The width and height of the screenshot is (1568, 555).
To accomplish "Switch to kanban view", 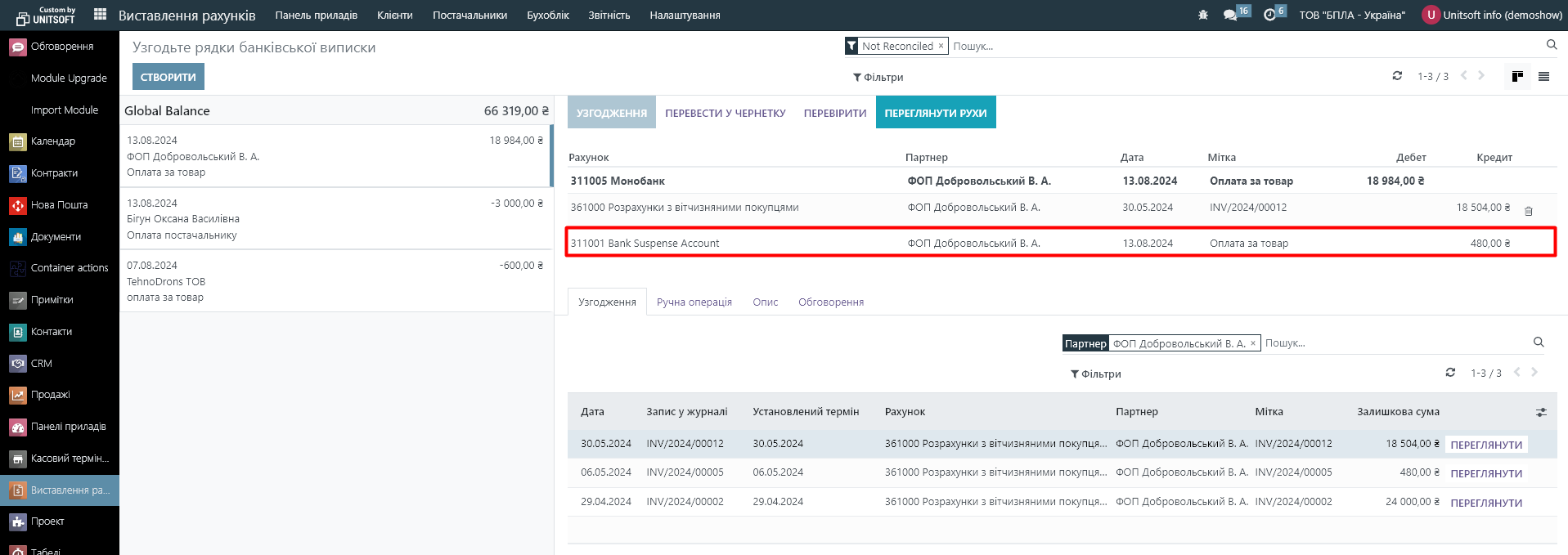I will click(x=1517, y=76).
